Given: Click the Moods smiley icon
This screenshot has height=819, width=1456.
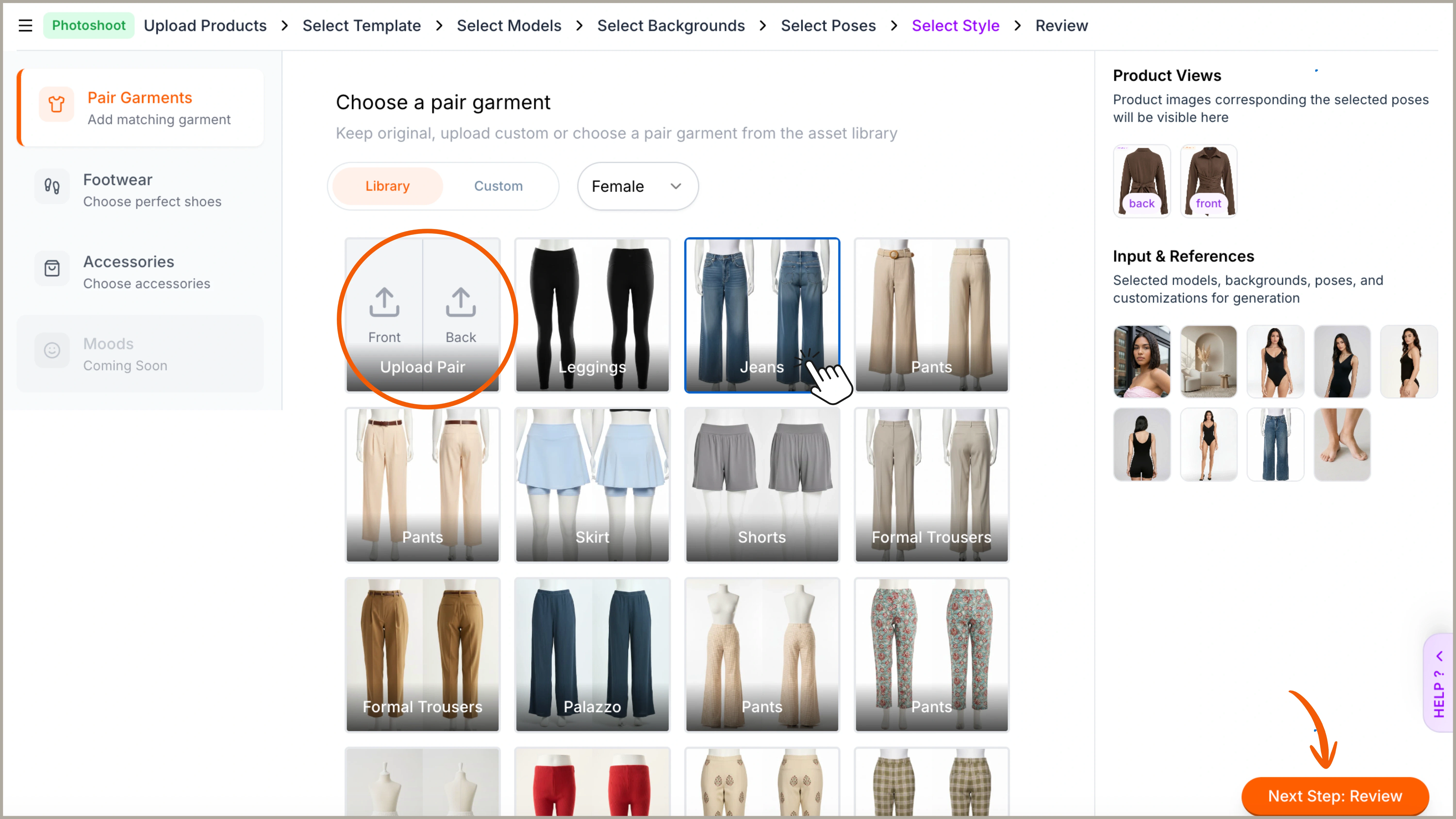Looking at the screenshot, I should click(x=51, y=350).
